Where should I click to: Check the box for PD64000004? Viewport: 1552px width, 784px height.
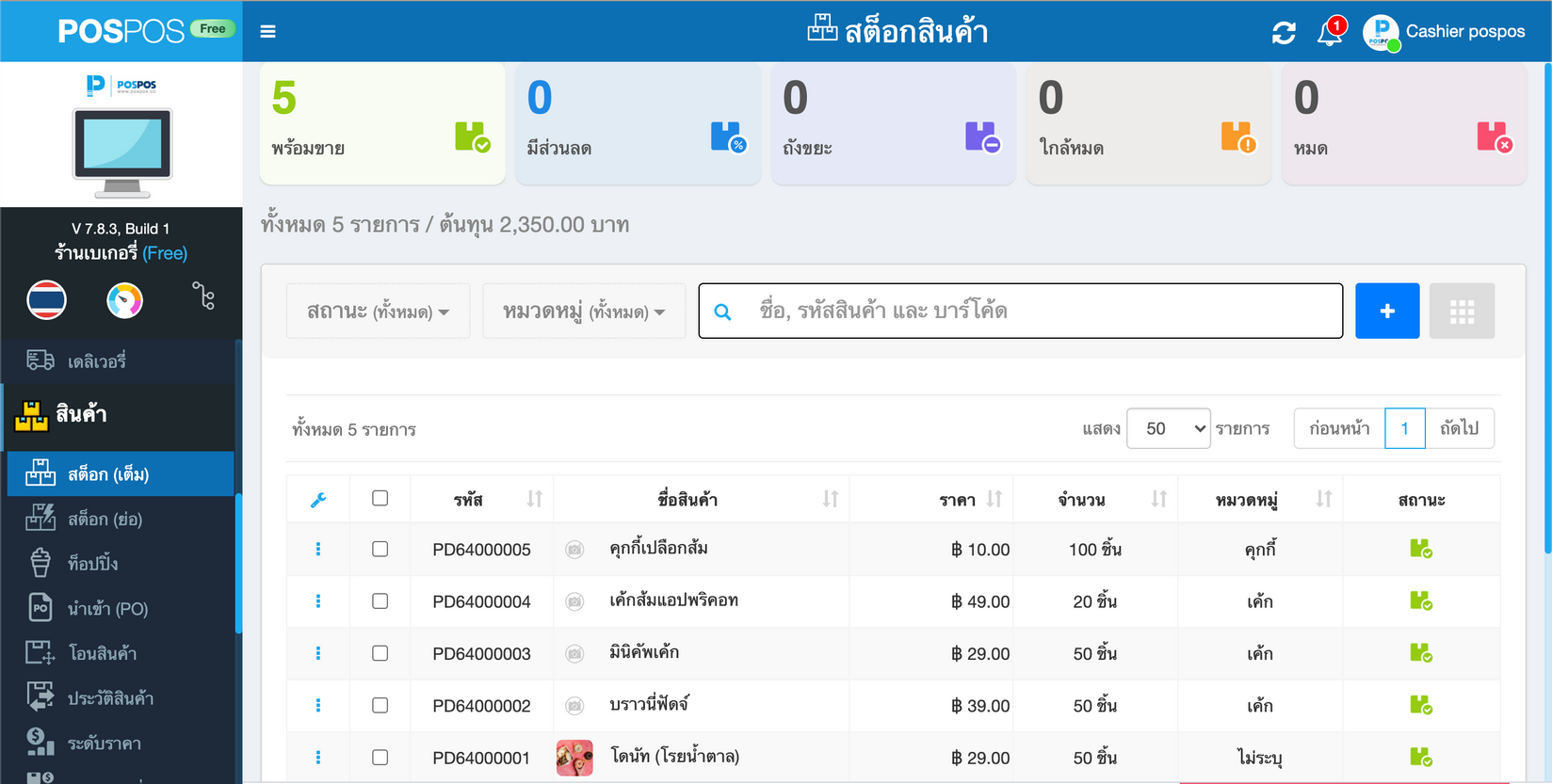coord(380,600)
